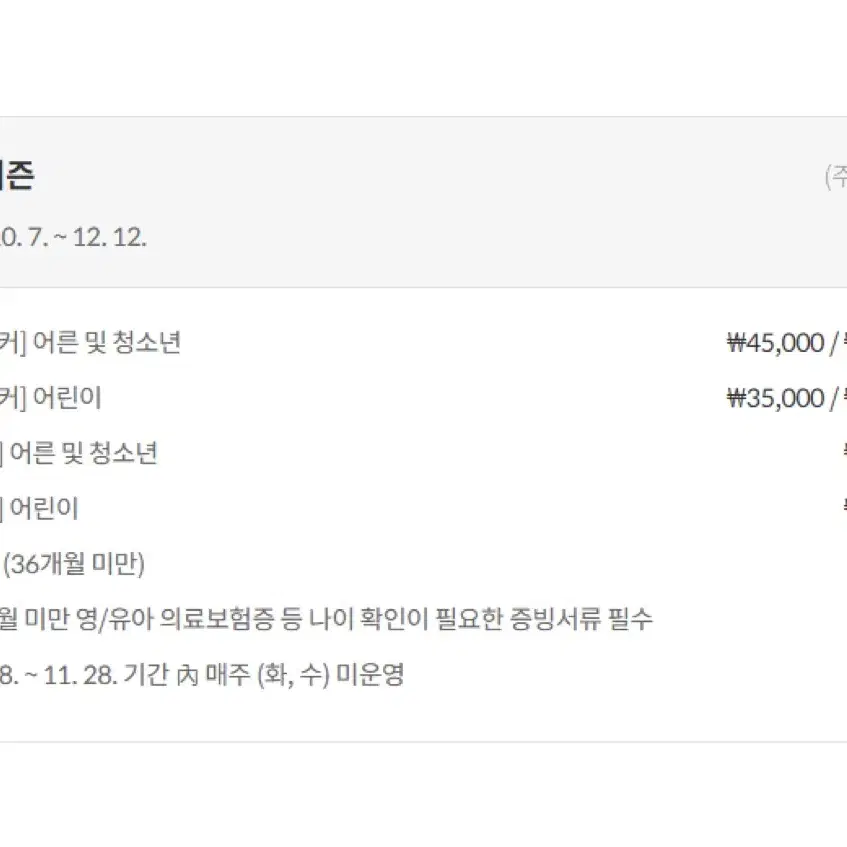Click the 의료보험증 word in the notice
Screen dimensions: 847x847
pyautogui.click(x=217, y=619)
